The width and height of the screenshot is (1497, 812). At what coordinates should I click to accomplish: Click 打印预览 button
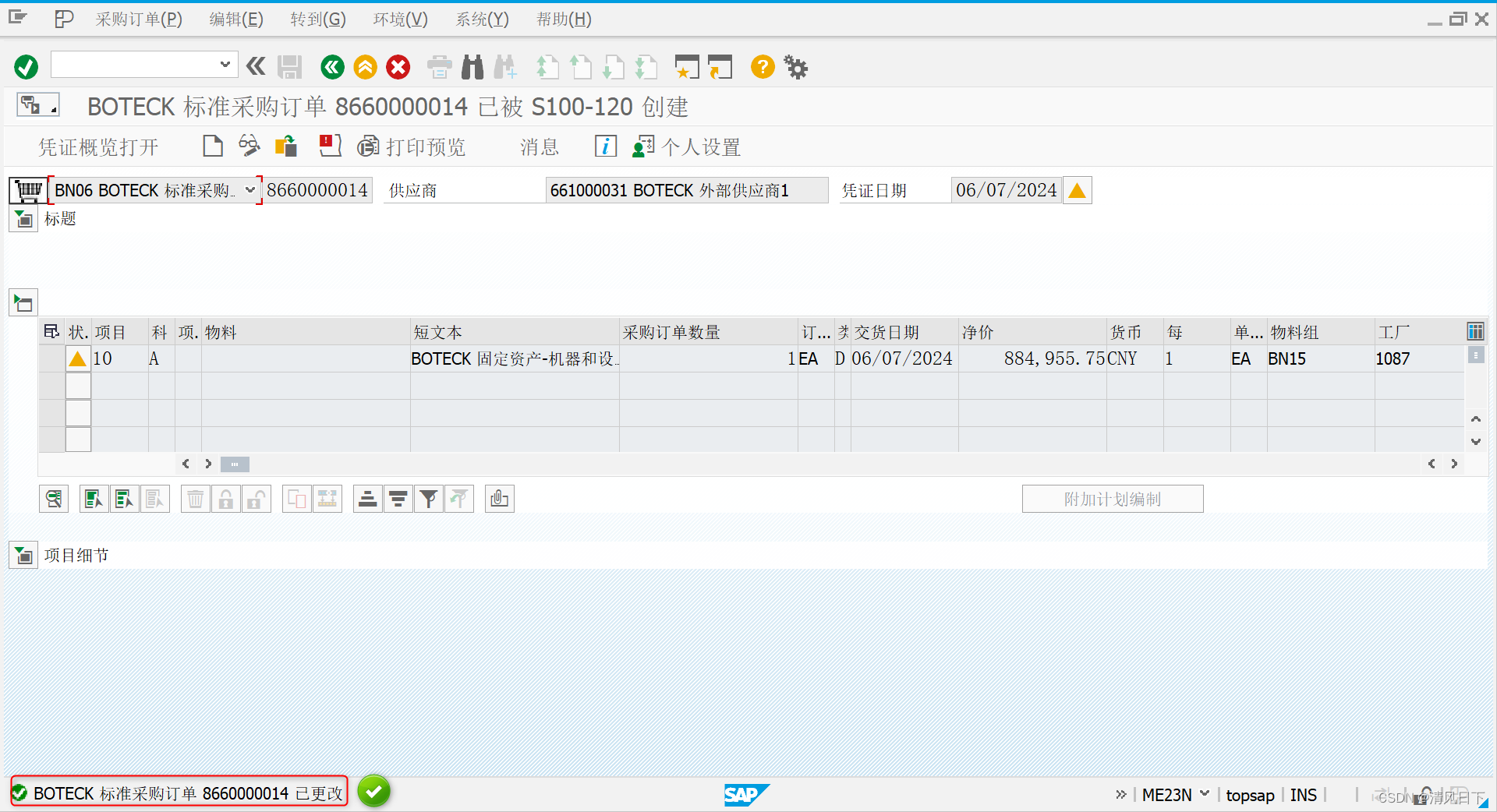411,147
